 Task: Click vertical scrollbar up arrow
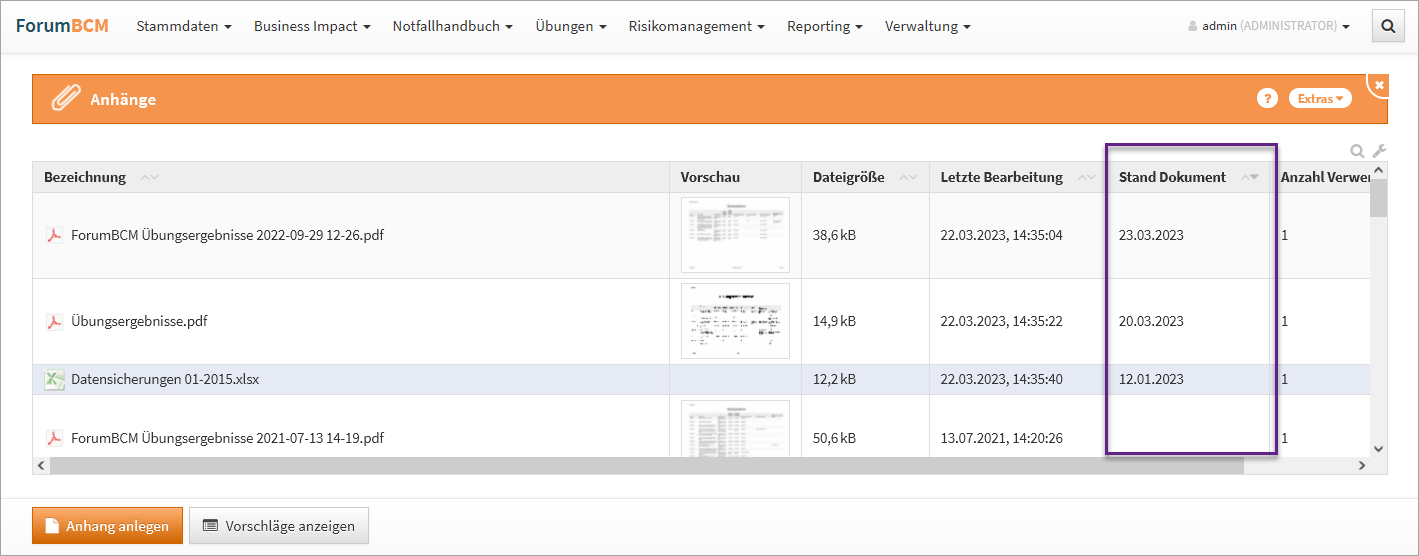(1379, 170)
